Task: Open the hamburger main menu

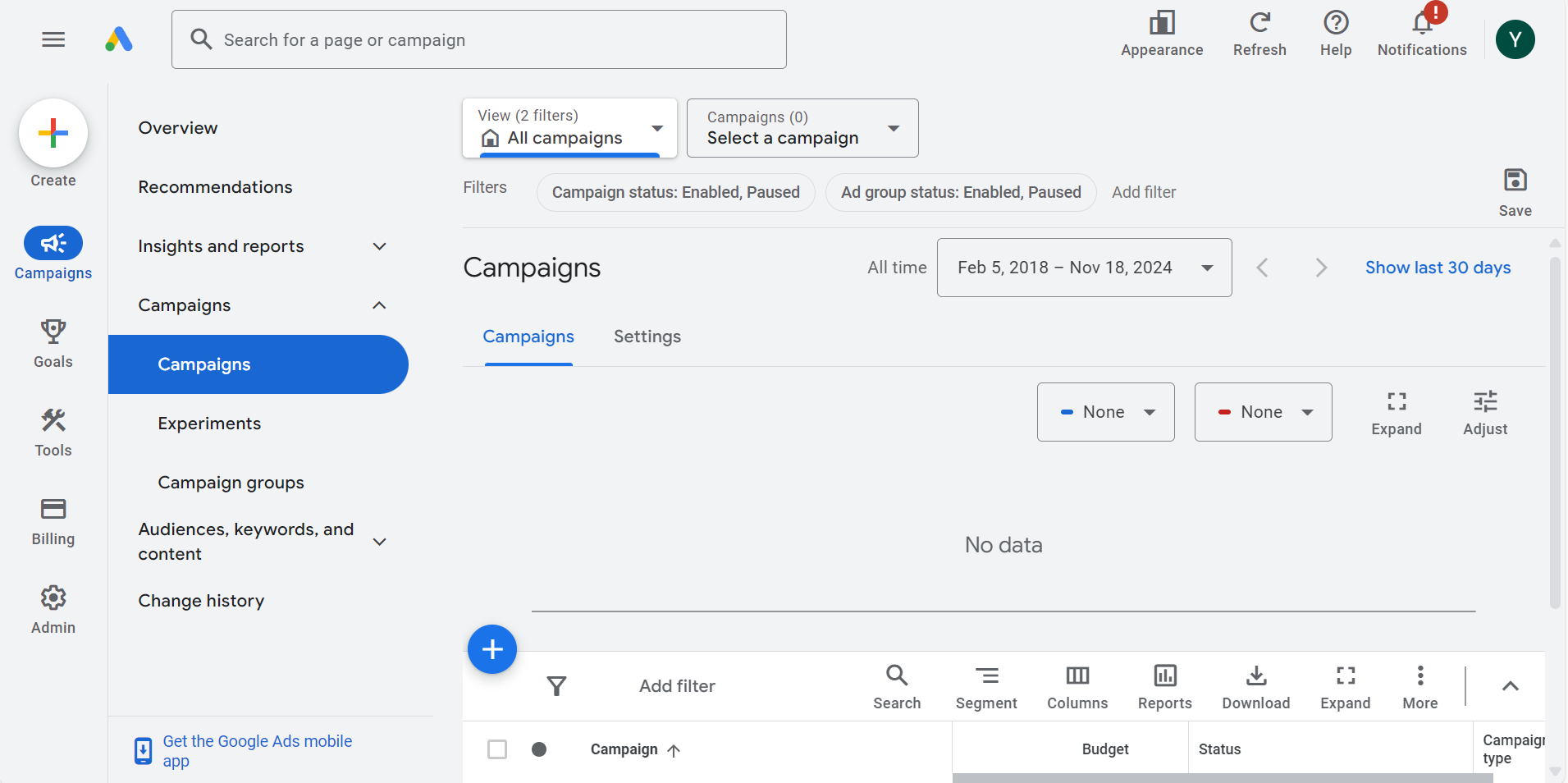Action: click(x=53, y=39)
